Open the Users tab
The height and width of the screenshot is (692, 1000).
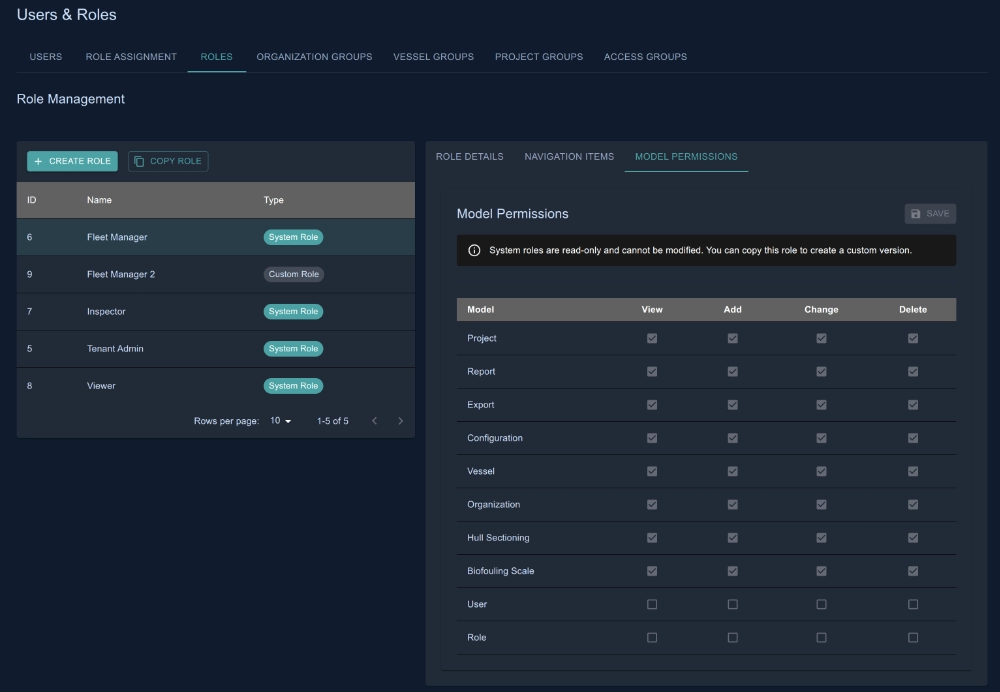point(45,57)
